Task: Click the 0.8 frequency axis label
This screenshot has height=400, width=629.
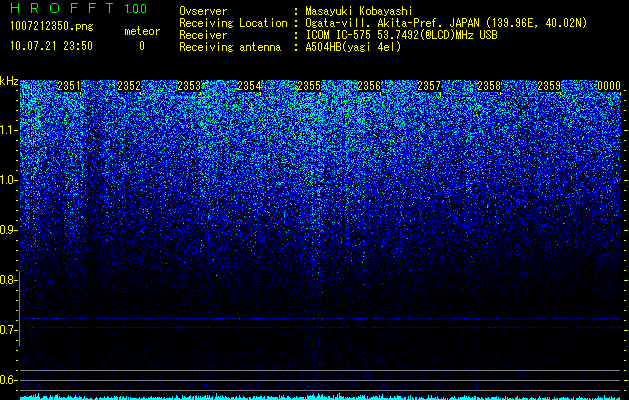Action: click(7, 280)
